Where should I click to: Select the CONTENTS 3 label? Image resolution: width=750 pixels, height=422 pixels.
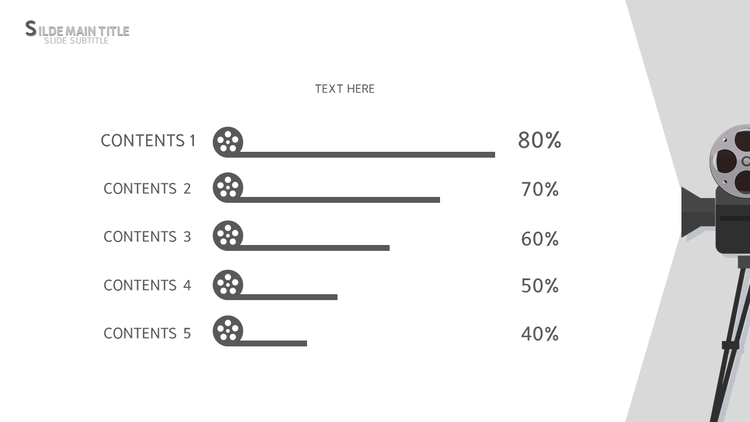pos(147,237)
